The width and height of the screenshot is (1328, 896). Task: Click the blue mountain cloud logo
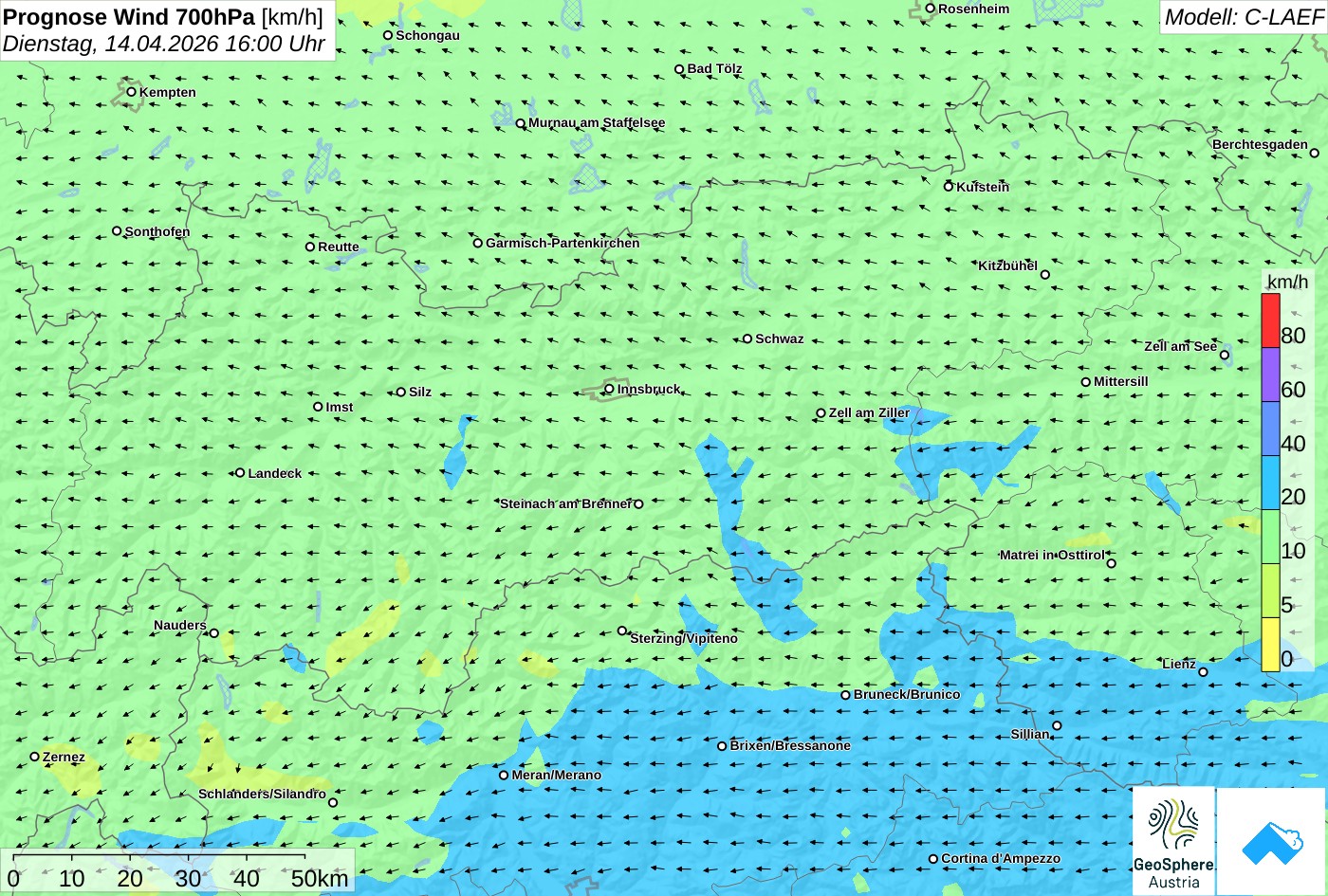(x=1271, y=840)
